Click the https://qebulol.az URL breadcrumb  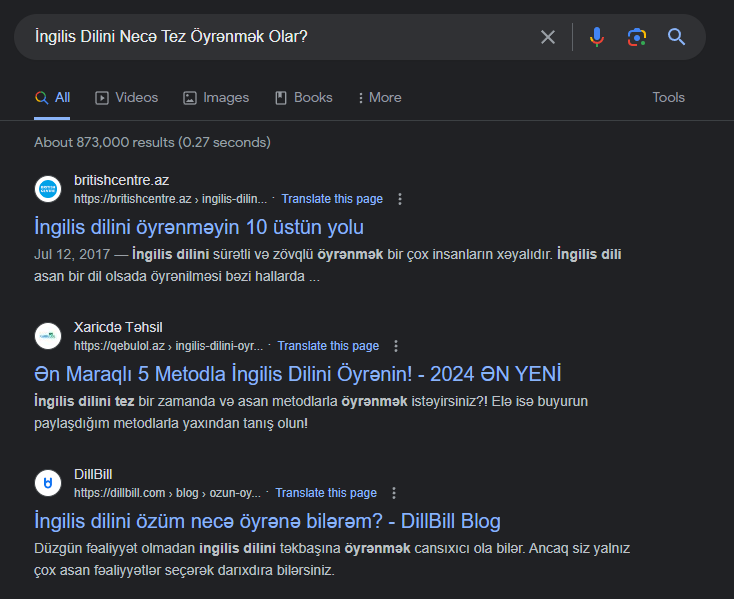169,346
